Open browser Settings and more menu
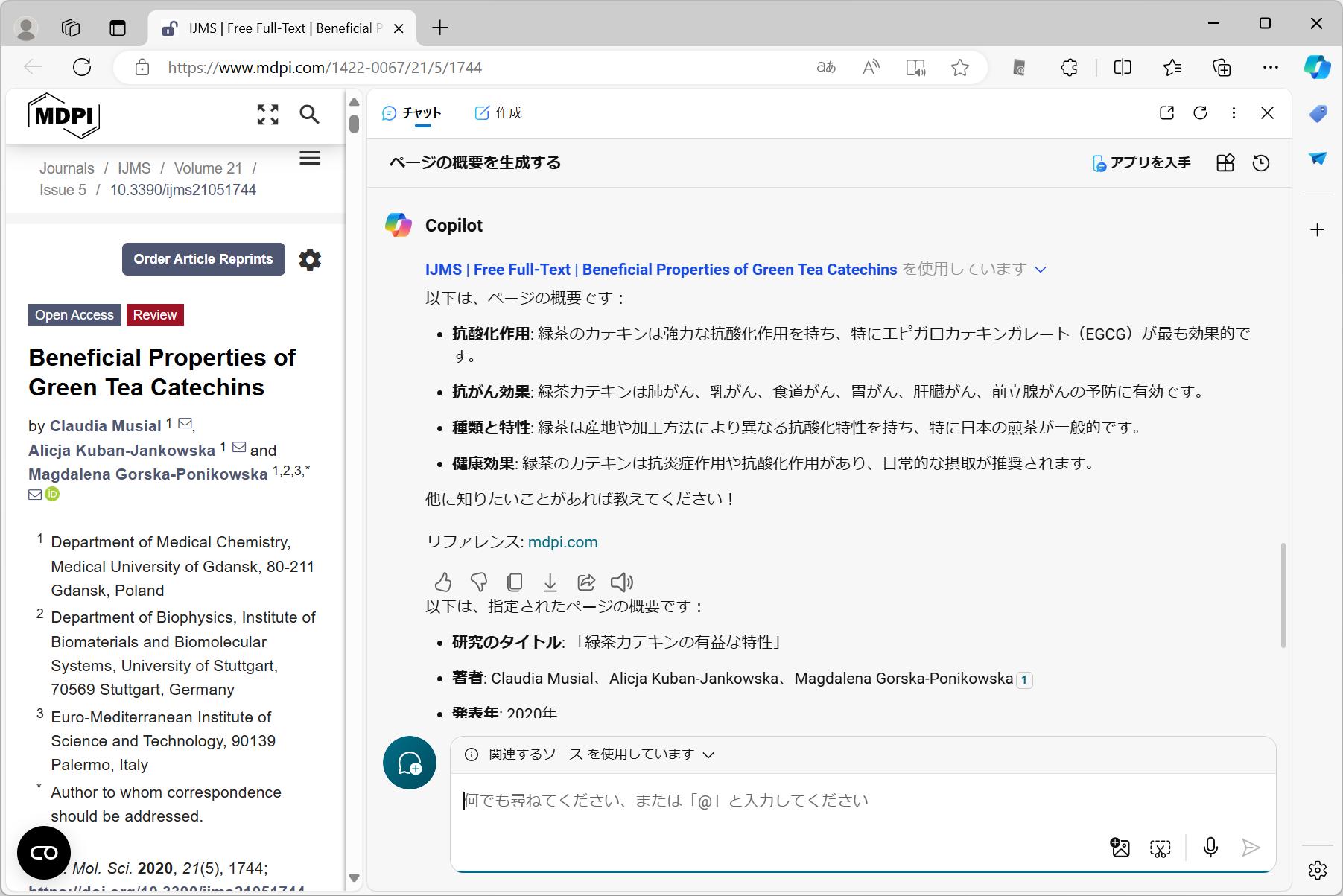 1271,68
